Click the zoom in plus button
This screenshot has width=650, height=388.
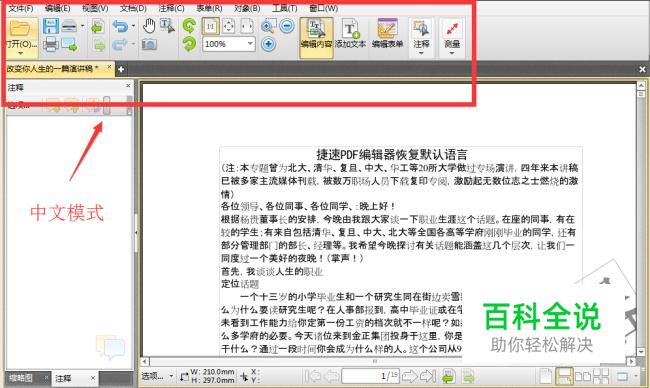269,44
